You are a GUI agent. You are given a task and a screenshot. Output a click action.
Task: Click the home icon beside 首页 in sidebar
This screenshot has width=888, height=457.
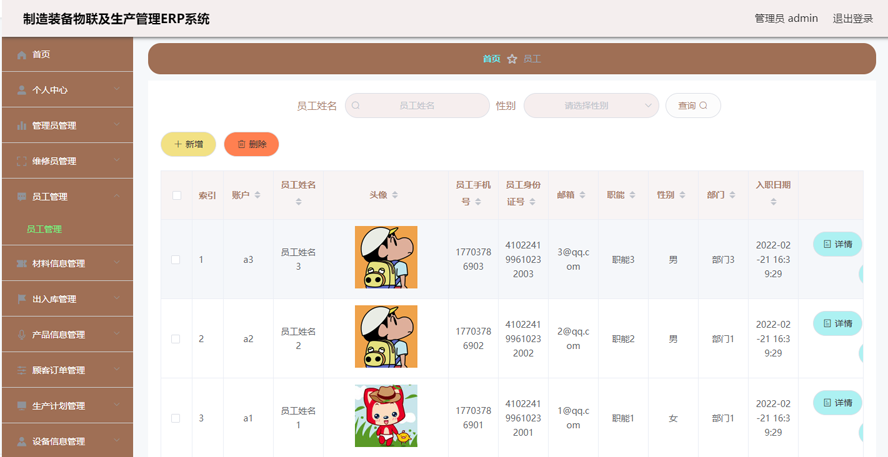tap(22, 55)
